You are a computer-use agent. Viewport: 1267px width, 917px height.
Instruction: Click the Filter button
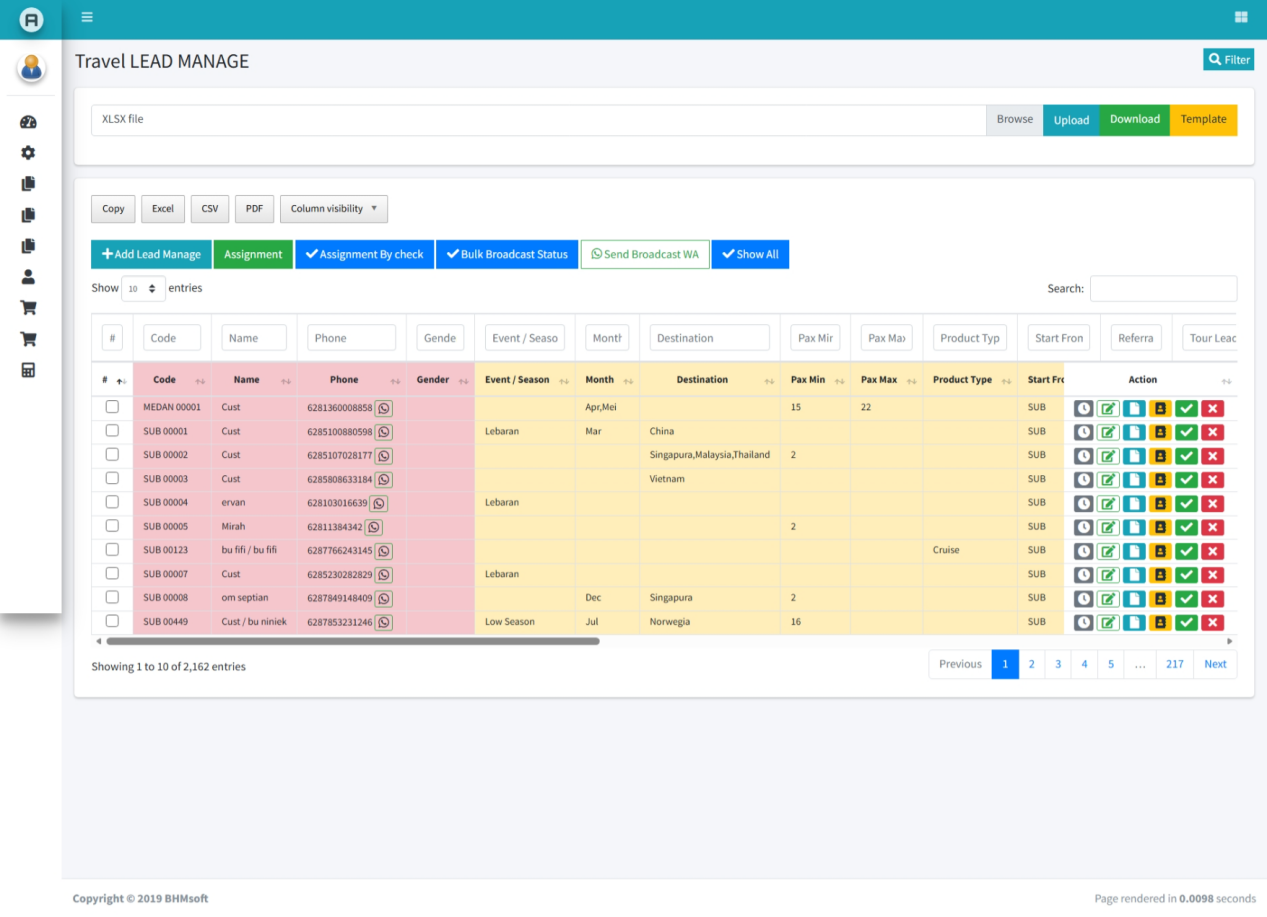pyautogui.click(x=1228, y=59)
